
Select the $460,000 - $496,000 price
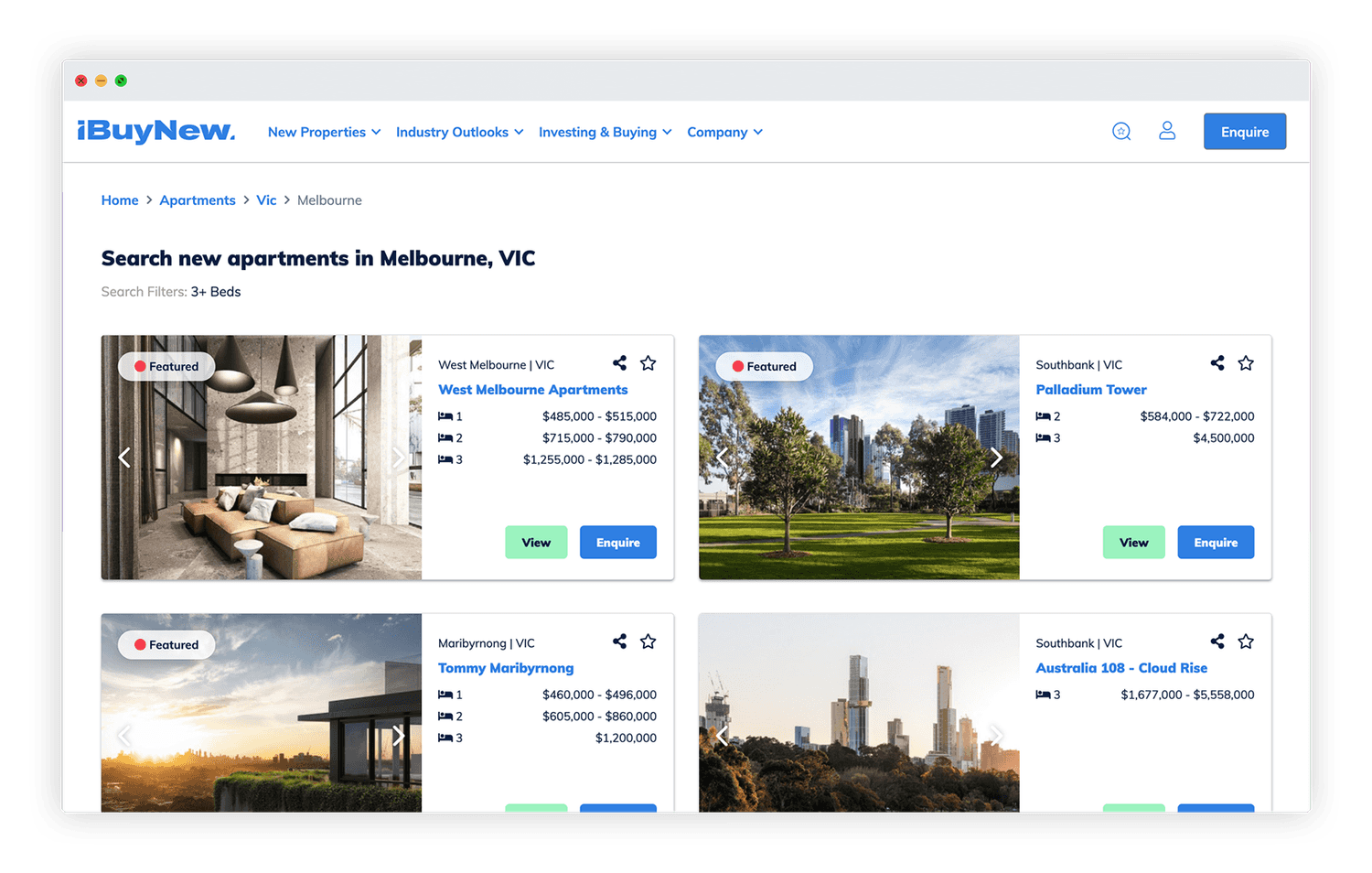[x=599, y=695]
